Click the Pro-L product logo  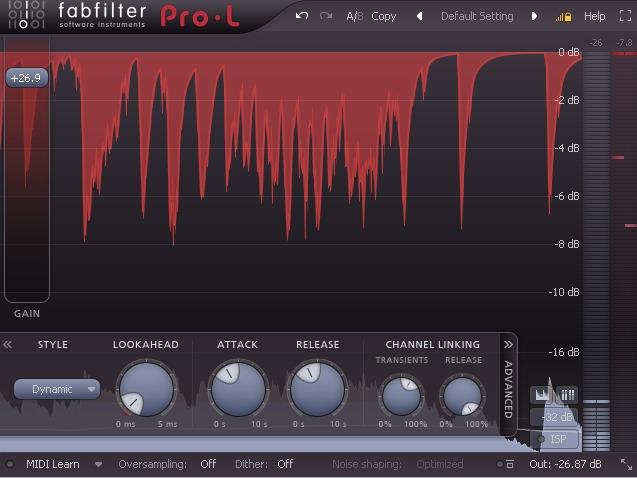[200, 16]
